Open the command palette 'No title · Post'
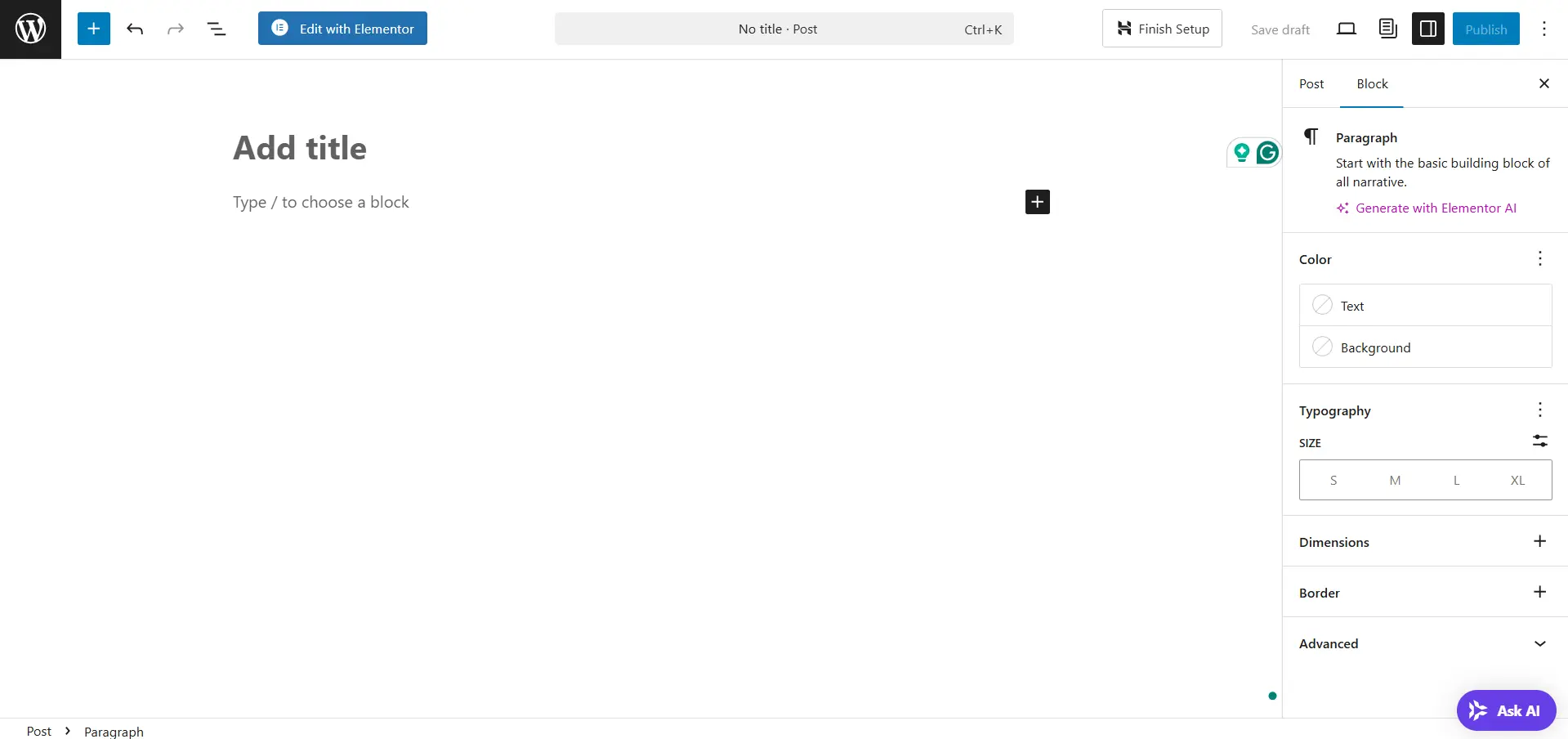This screenshot has width=1568, height=739. (x=784, y=29)
